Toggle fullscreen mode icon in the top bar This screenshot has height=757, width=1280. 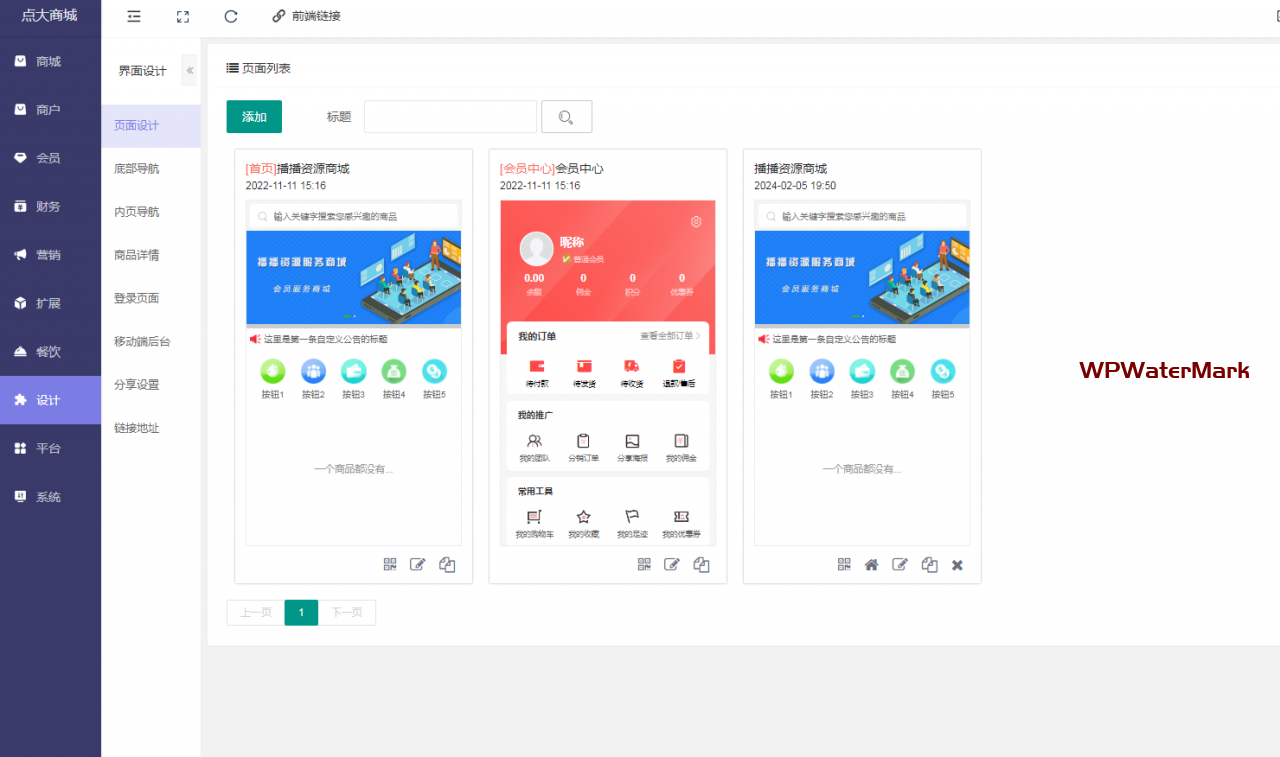point(182,16)
